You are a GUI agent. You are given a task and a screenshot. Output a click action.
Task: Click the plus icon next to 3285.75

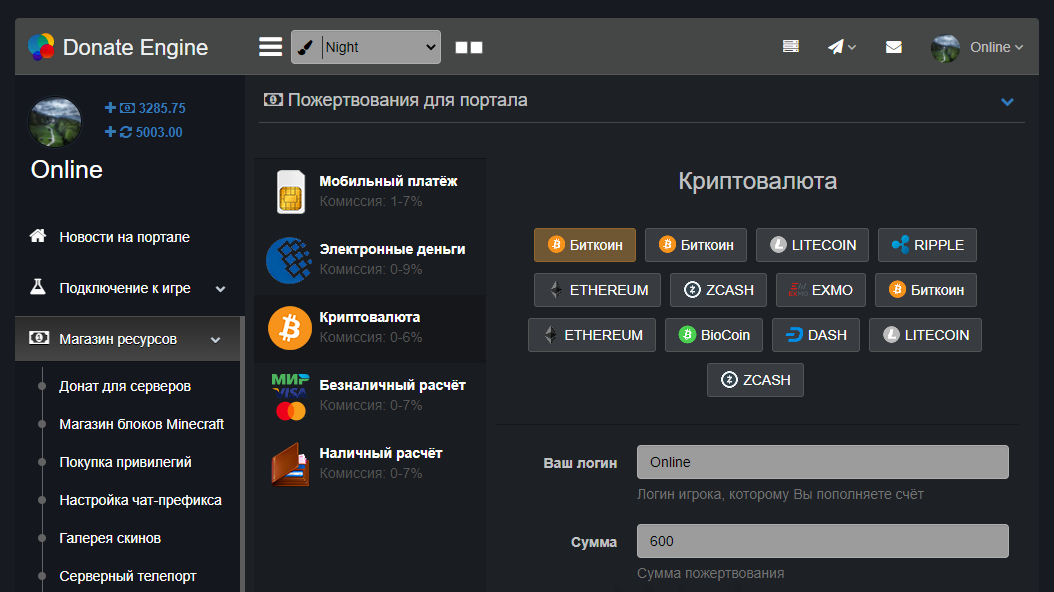[110, 108]
